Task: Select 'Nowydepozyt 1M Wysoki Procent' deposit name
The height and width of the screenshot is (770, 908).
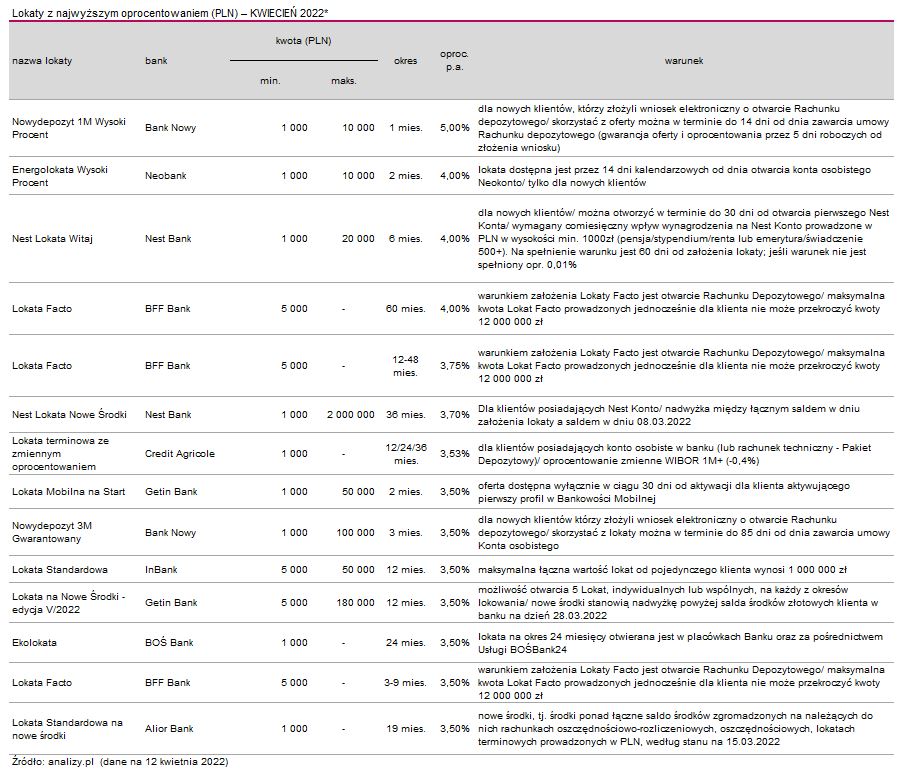Action: tap(69, 128)
